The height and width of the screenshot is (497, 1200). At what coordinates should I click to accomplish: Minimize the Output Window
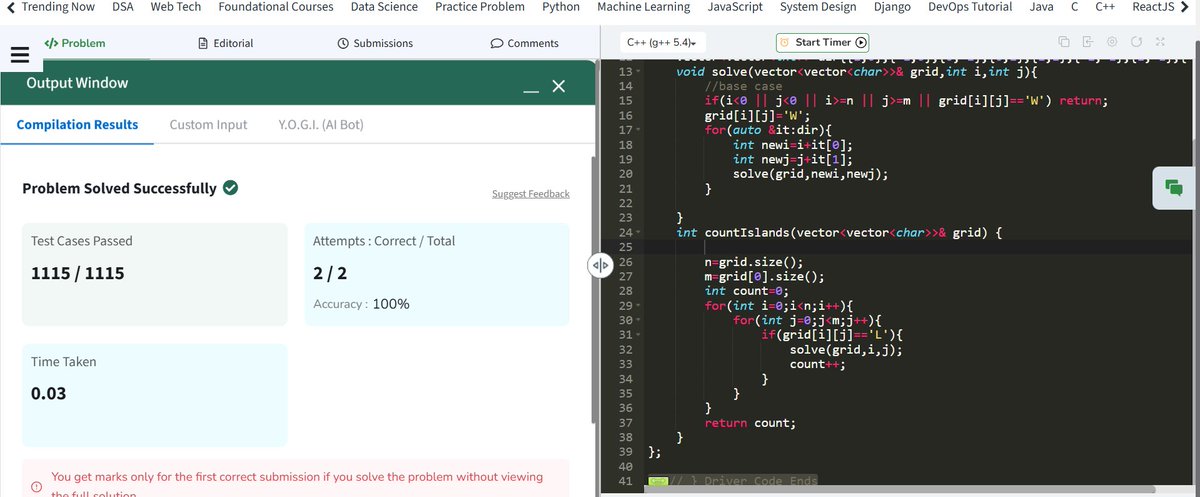tap(531, 90)
